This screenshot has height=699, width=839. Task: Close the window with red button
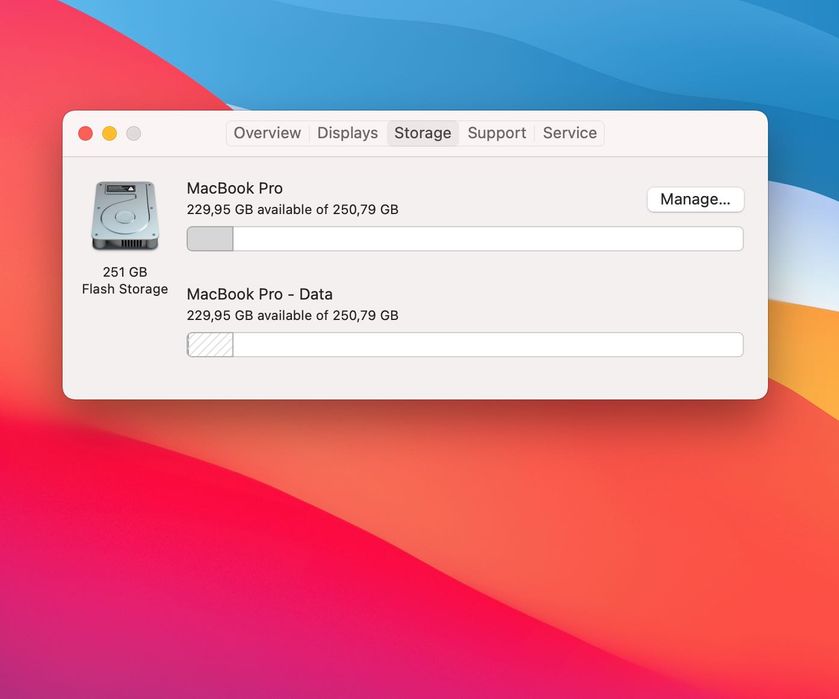click(x=86, y=133)
